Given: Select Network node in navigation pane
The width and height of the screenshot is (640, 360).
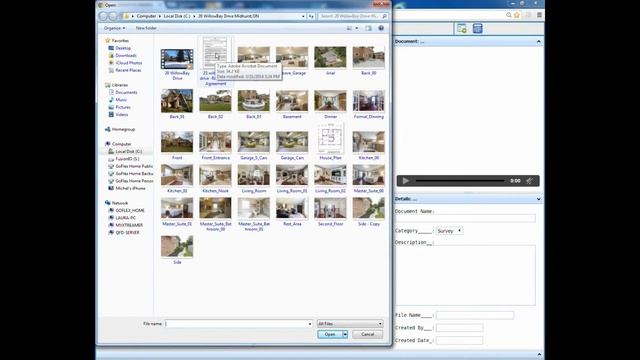Looking at the screenshot, I should pos(120,203).
